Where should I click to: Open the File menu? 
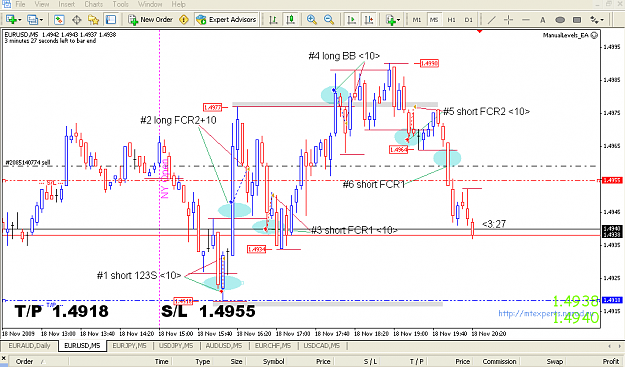(20, 4)
